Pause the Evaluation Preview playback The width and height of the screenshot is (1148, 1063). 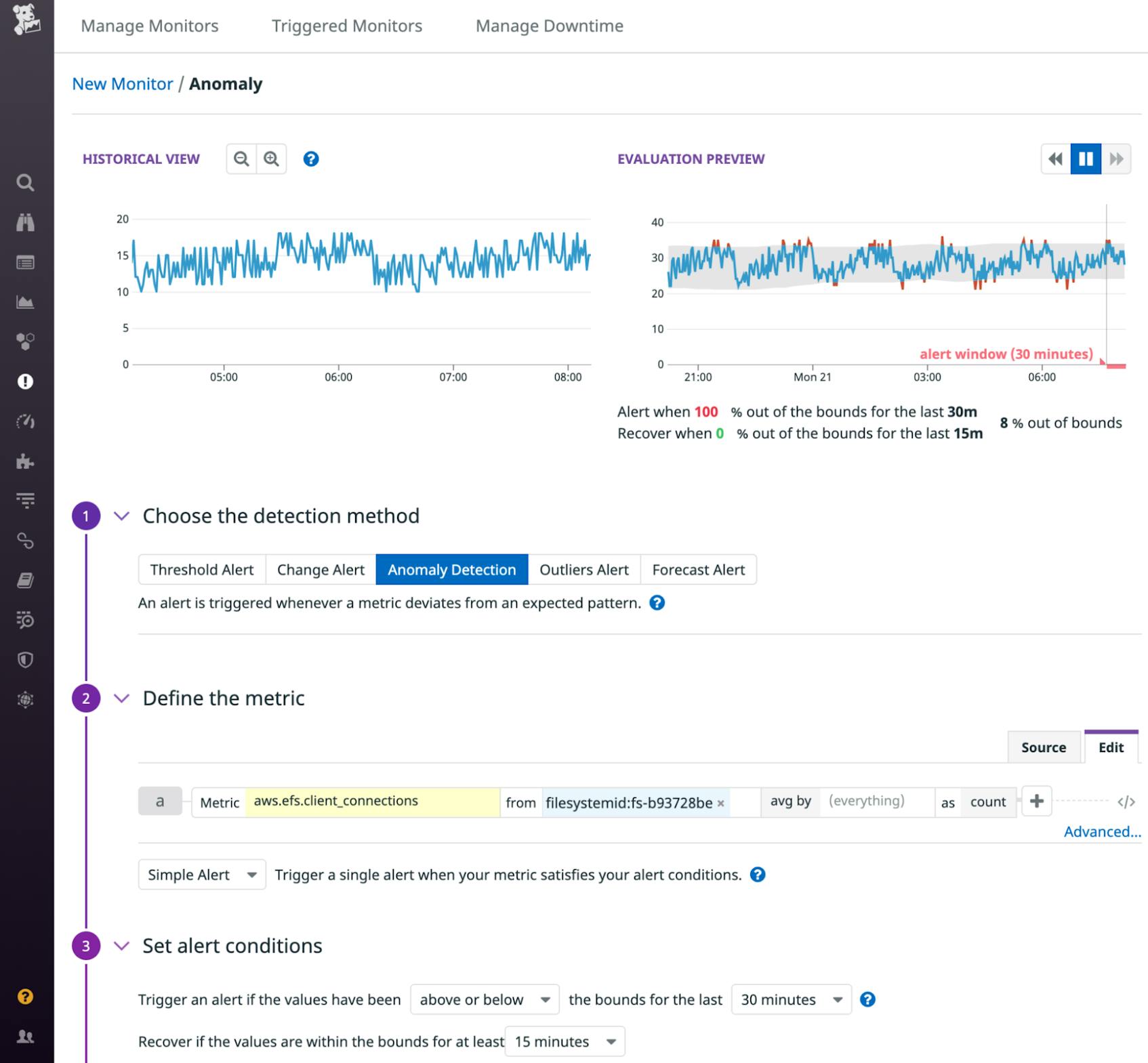(1085, 159)
